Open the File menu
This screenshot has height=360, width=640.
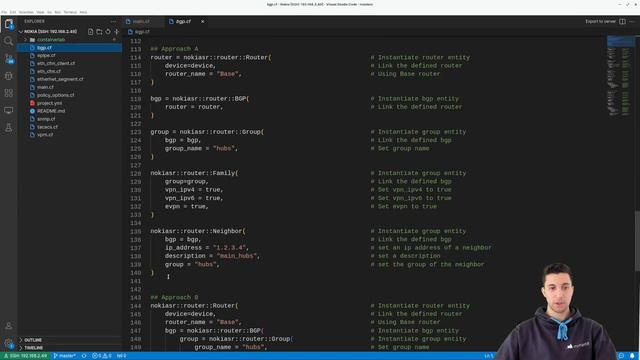4,12
